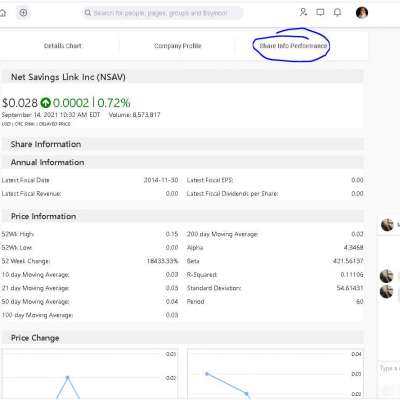Open the friend requests person icon
The height and width of the screenshot is (400, 400).
click(x=303, y=12)
